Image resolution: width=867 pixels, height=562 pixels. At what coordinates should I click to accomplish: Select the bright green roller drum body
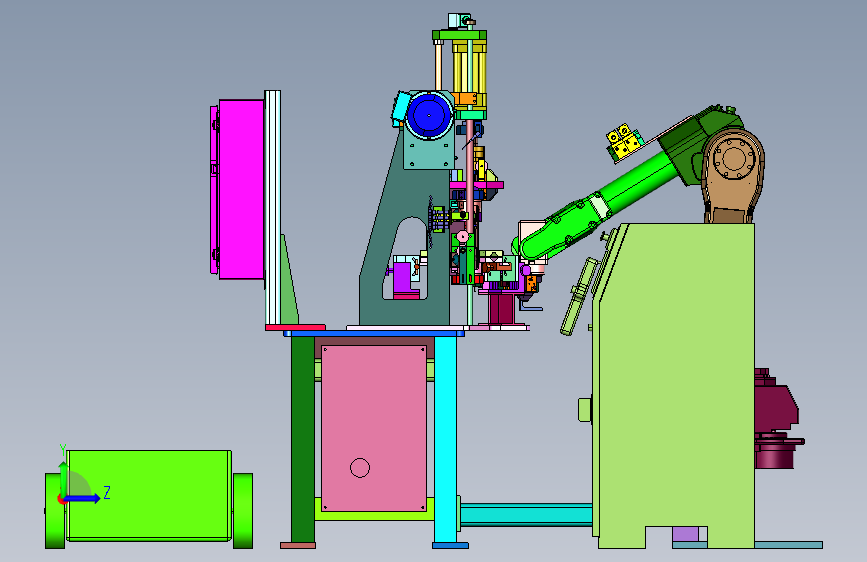click(x=149, y=495)
